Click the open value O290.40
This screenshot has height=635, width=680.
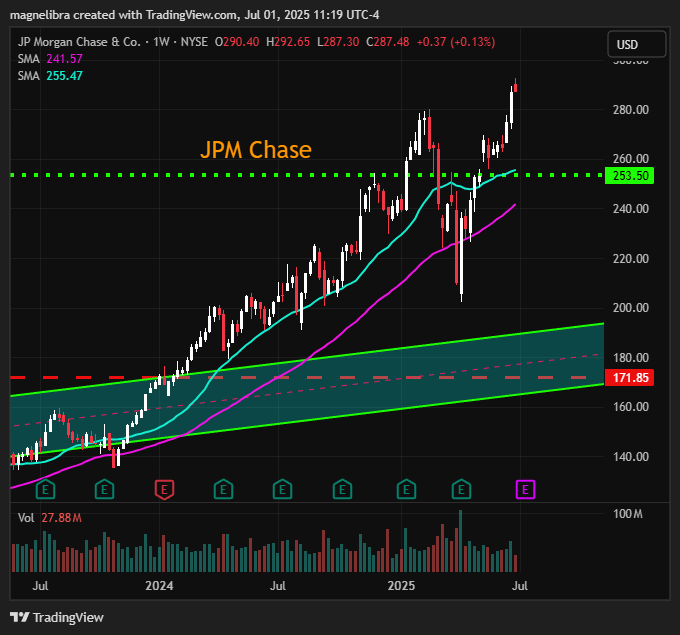click(237, 42)
